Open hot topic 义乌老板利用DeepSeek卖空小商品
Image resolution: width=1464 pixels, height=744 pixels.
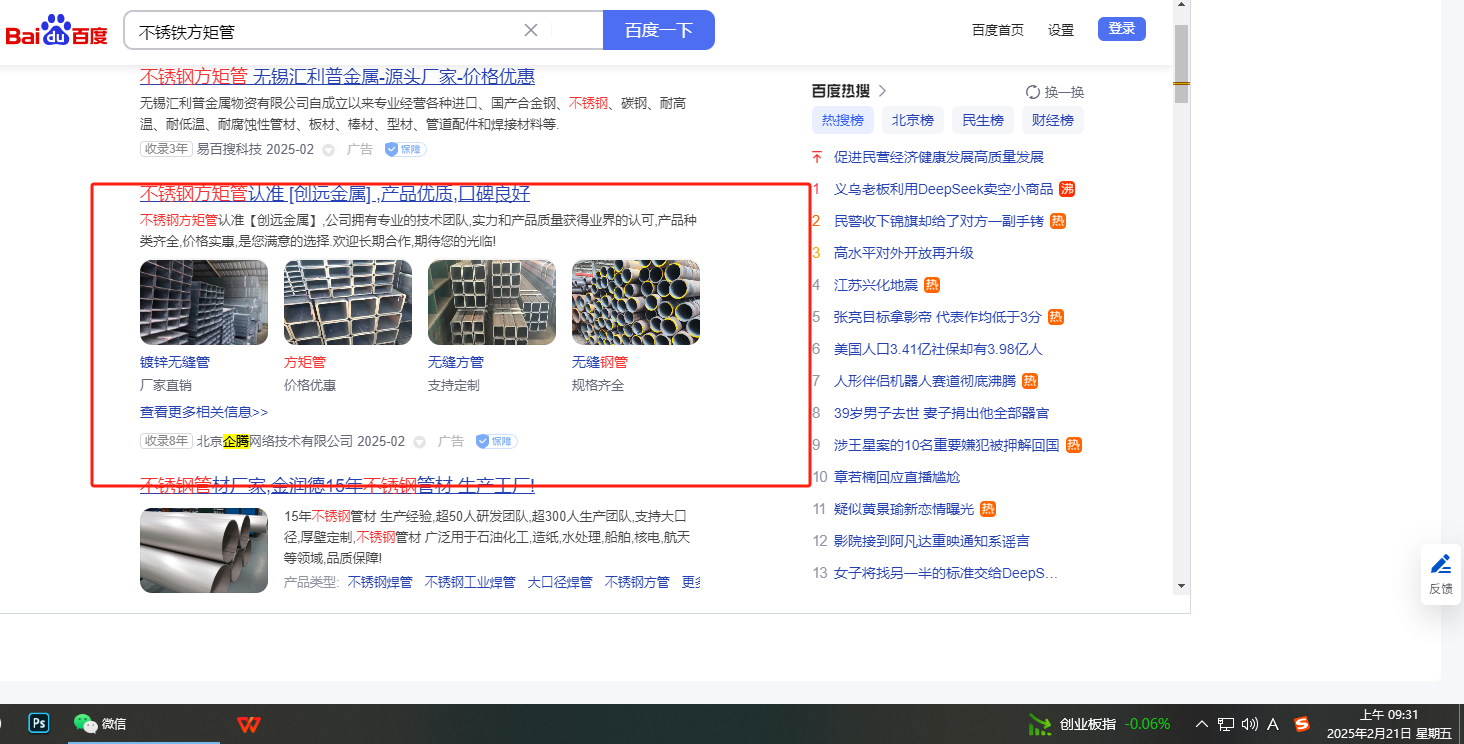944,189
